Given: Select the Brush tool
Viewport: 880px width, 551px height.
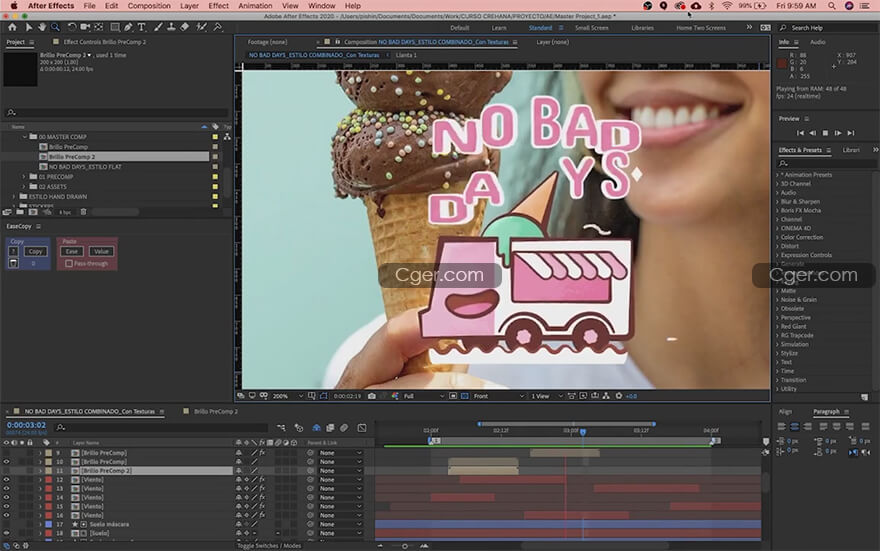Looking at the screenshot, I should pos(158,27).
